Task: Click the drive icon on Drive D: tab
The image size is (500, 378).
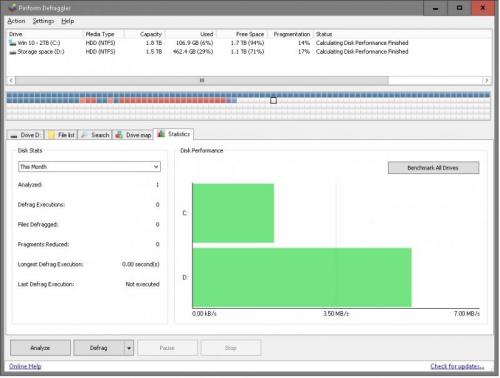Action: (14, 136)
